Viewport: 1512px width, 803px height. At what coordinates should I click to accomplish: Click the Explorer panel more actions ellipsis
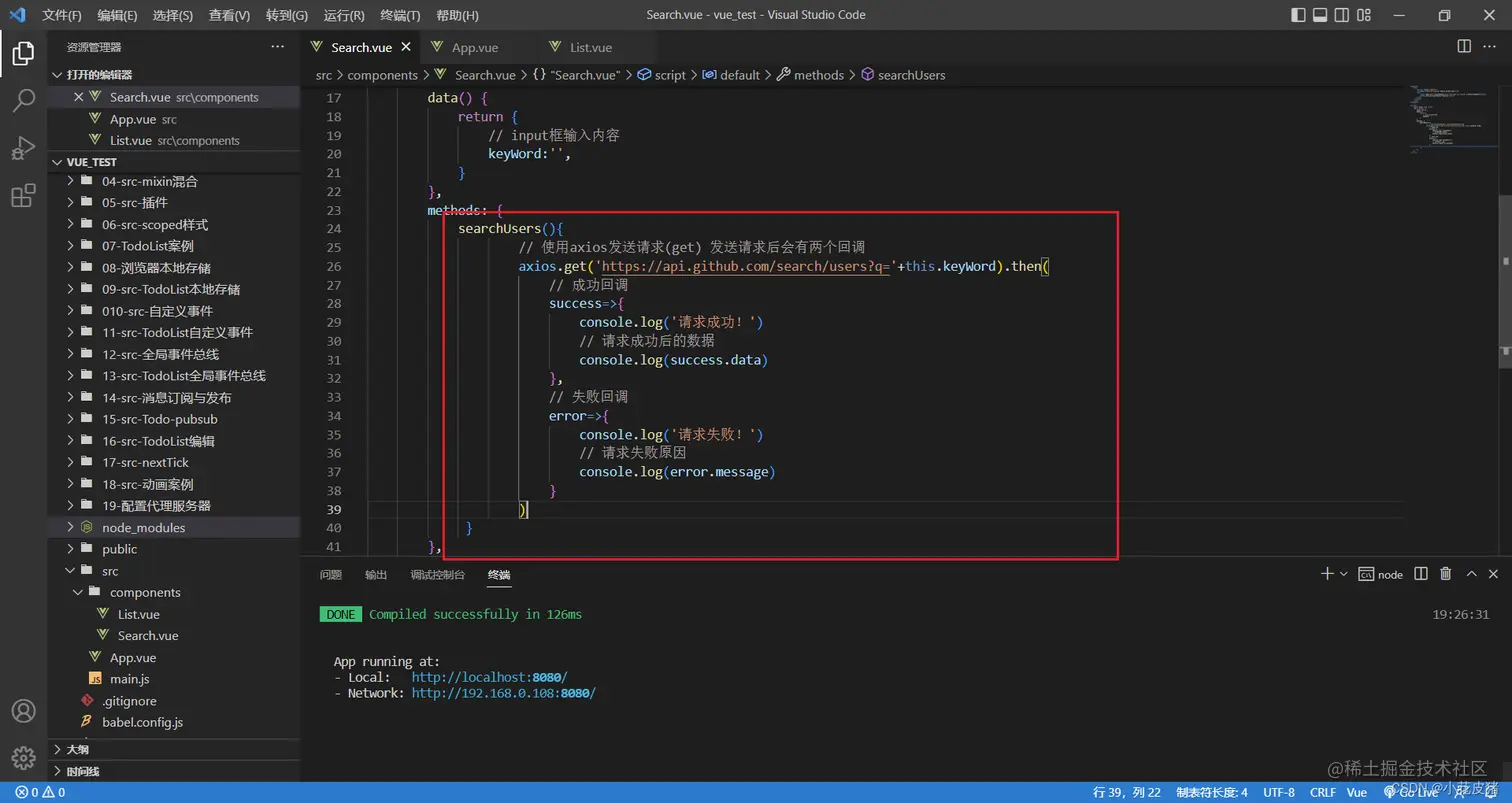click(x=277, y=47)
